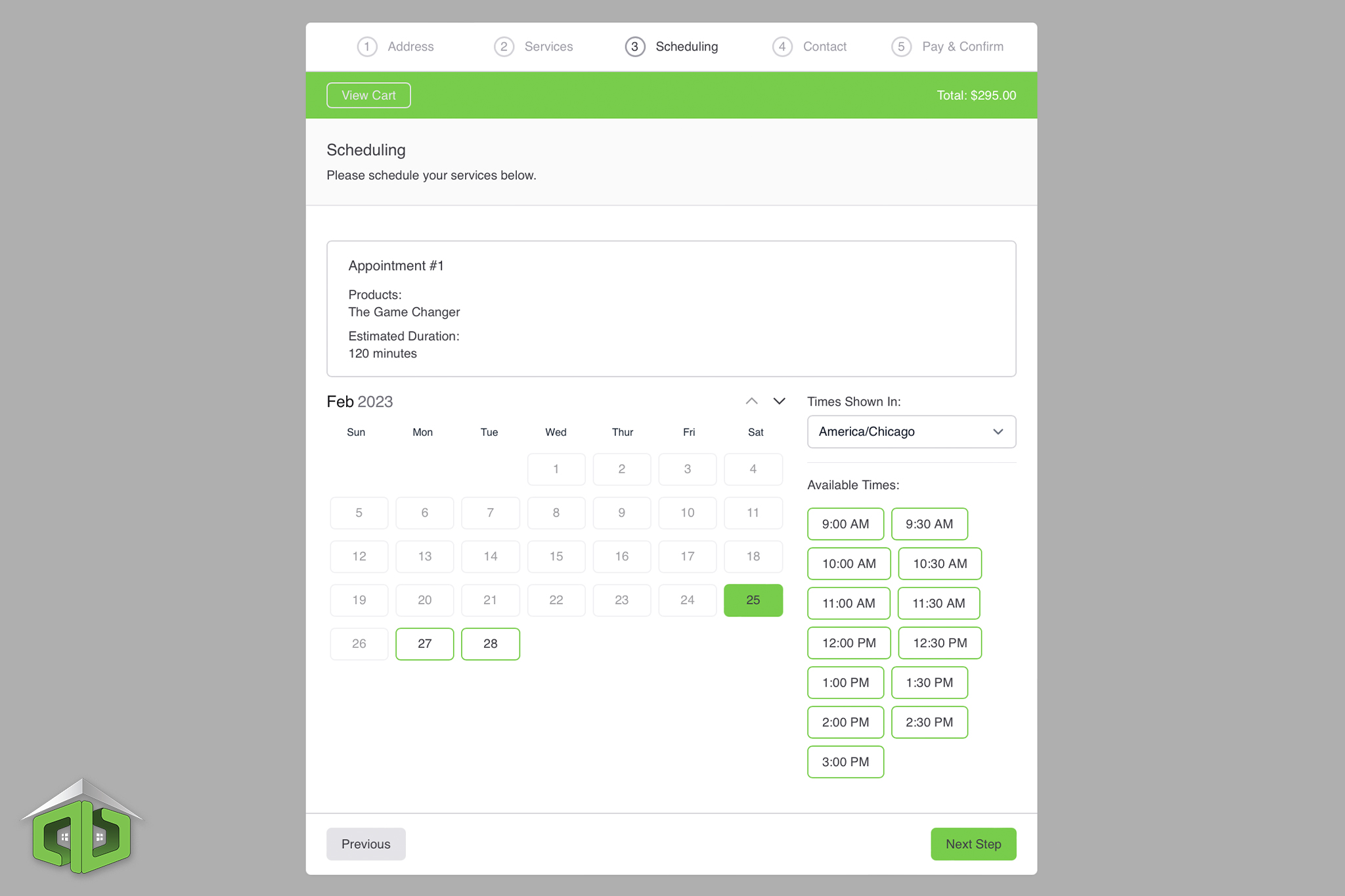
Task: Toggle the 10:30 AM time selection
Action: click(x=938, y=563)
